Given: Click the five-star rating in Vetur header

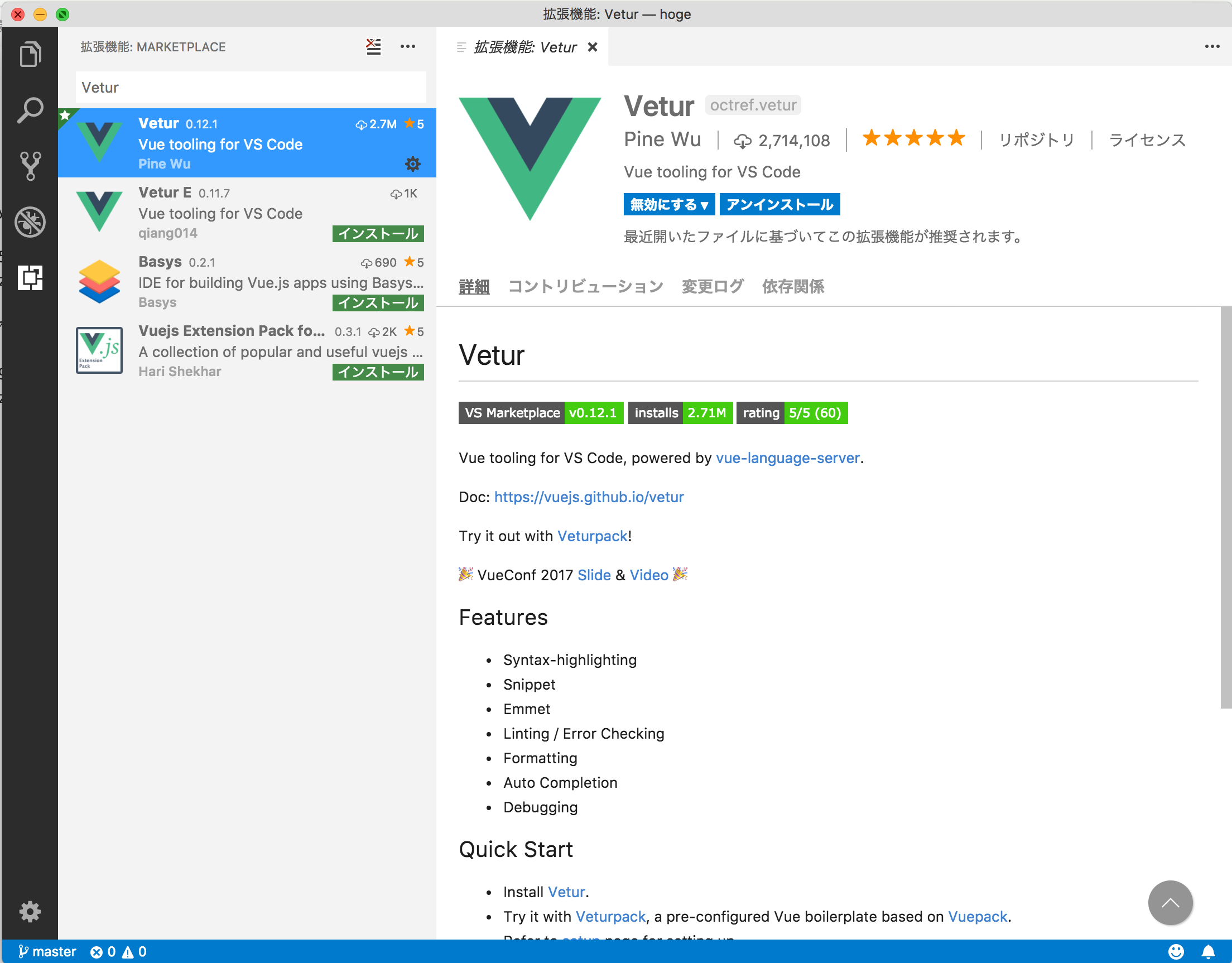Looking at the screenshot, I should 914,138.
